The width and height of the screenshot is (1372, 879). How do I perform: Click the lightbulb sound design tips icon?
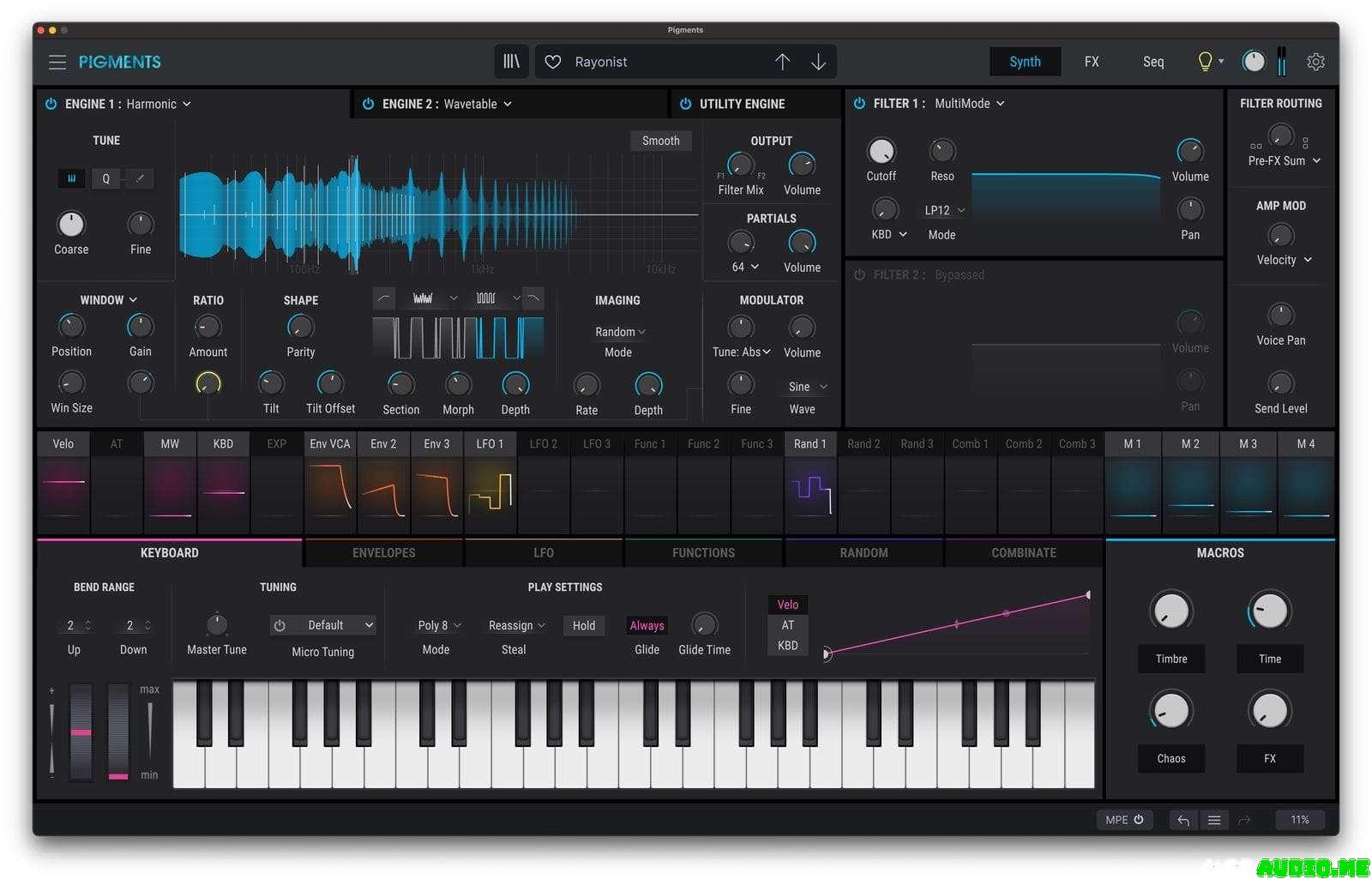(x=1205, y=62)
